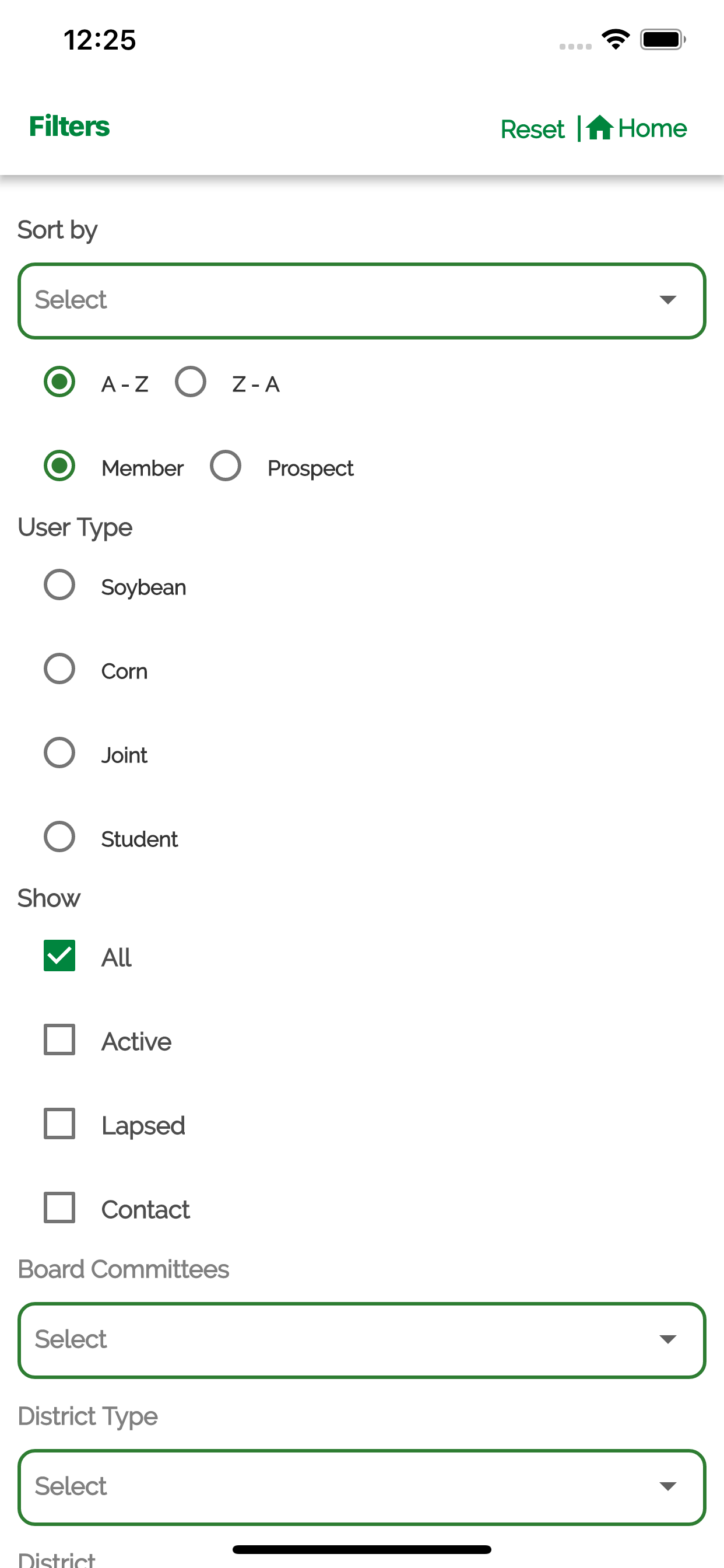Click the Sort by dropdown arrow
Screen dimensions: 724x1568
point(667,300)
